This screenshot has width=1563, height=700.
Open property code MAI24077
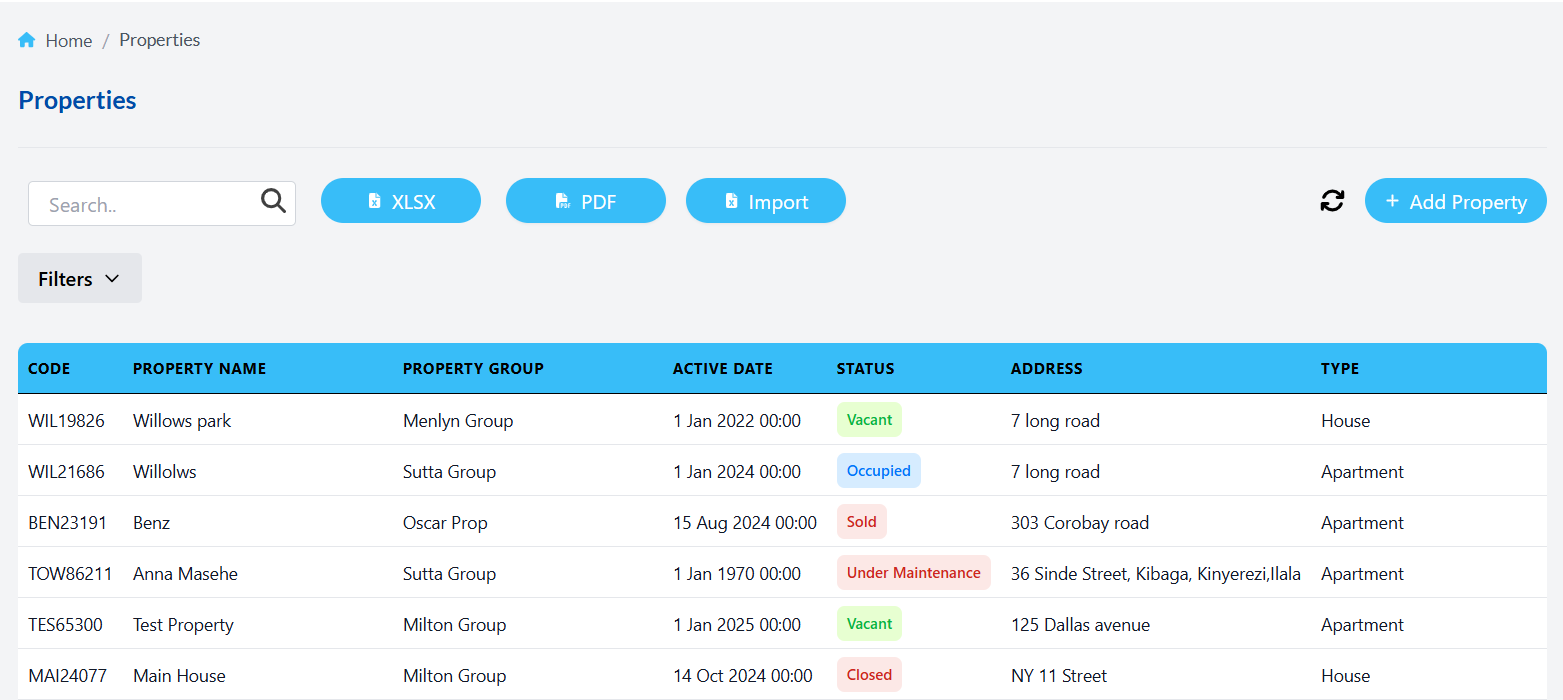point(67,676)
